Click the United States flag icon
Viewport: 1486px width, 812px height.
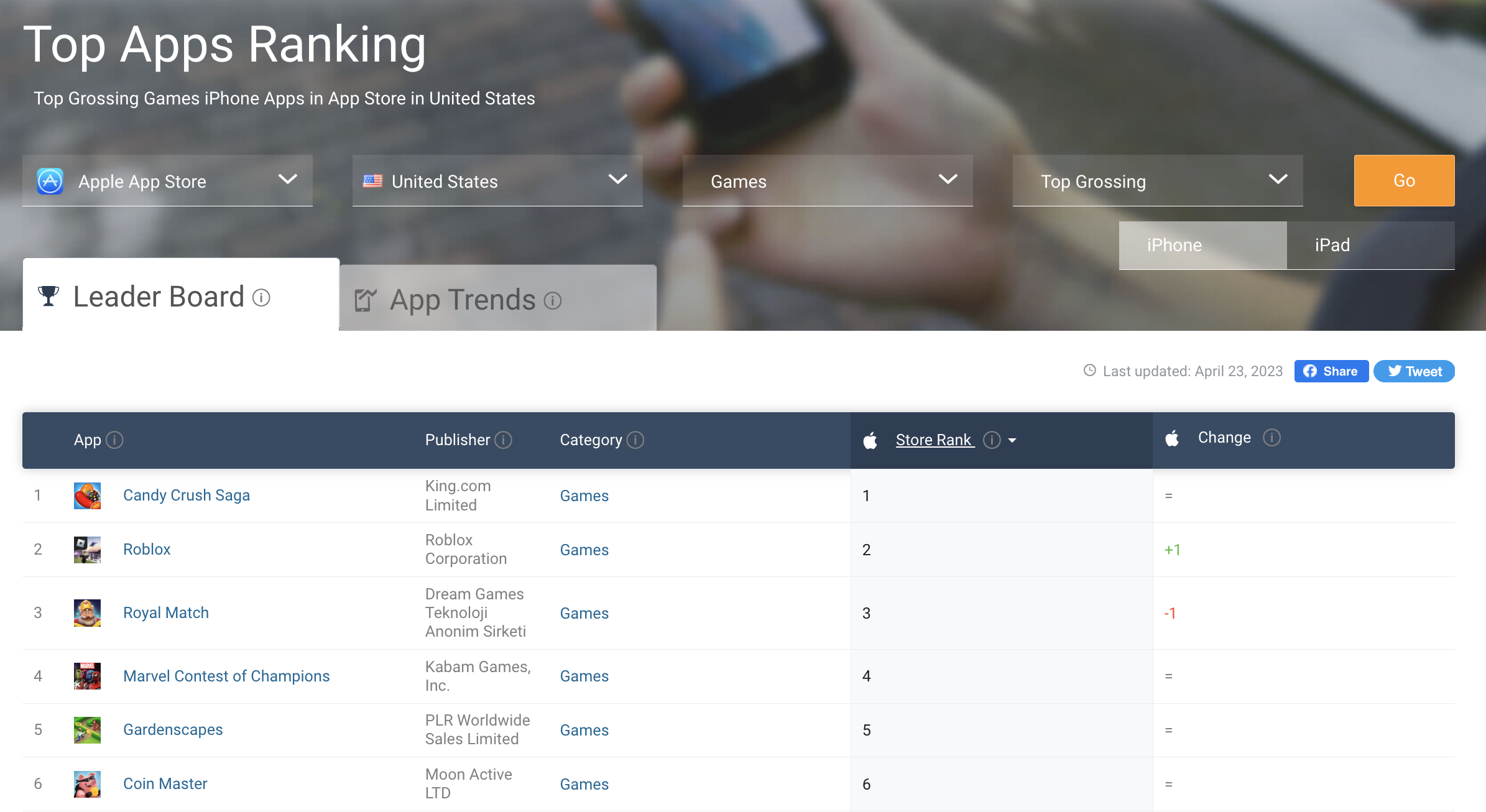372,181
